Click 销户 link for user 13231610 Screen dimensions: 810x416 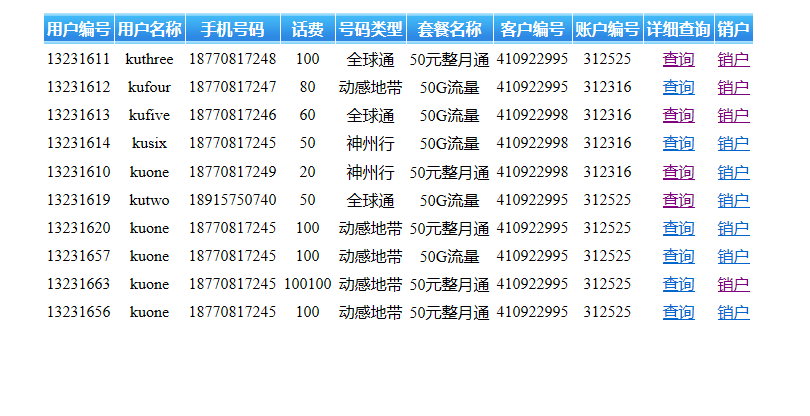[x=733, y=172]
